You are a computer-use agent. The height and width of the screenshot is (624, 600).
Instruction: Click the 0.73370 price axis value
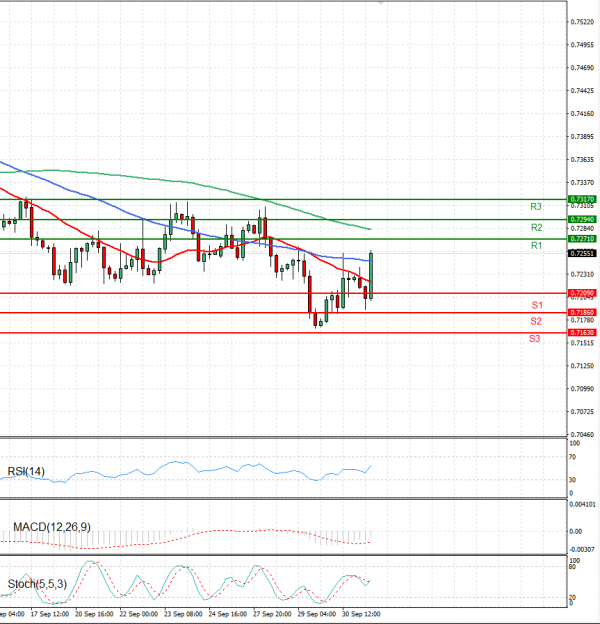pos(582,183)
